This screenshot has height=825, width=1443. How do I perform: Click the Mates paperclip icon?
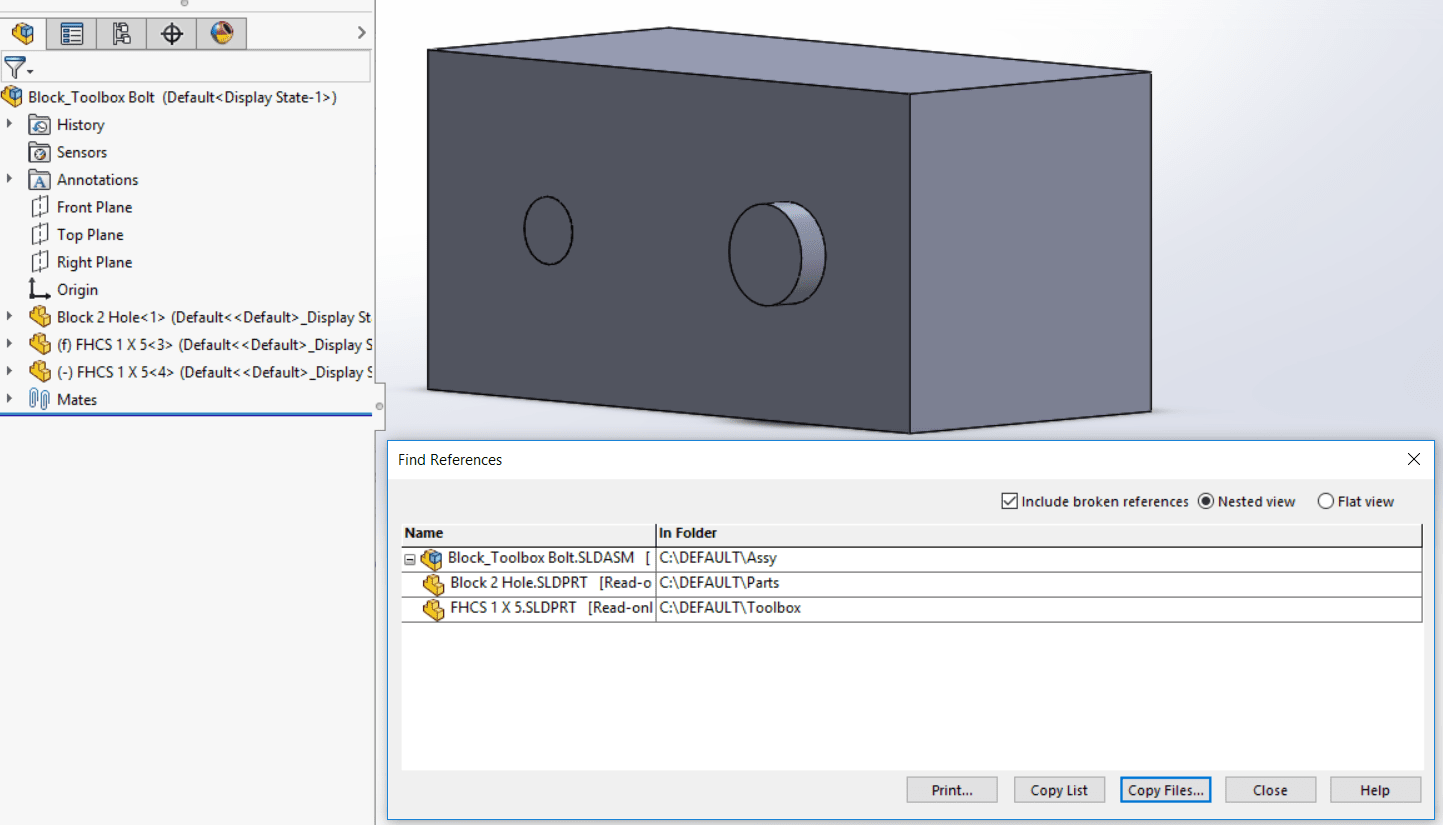point(39,400)
